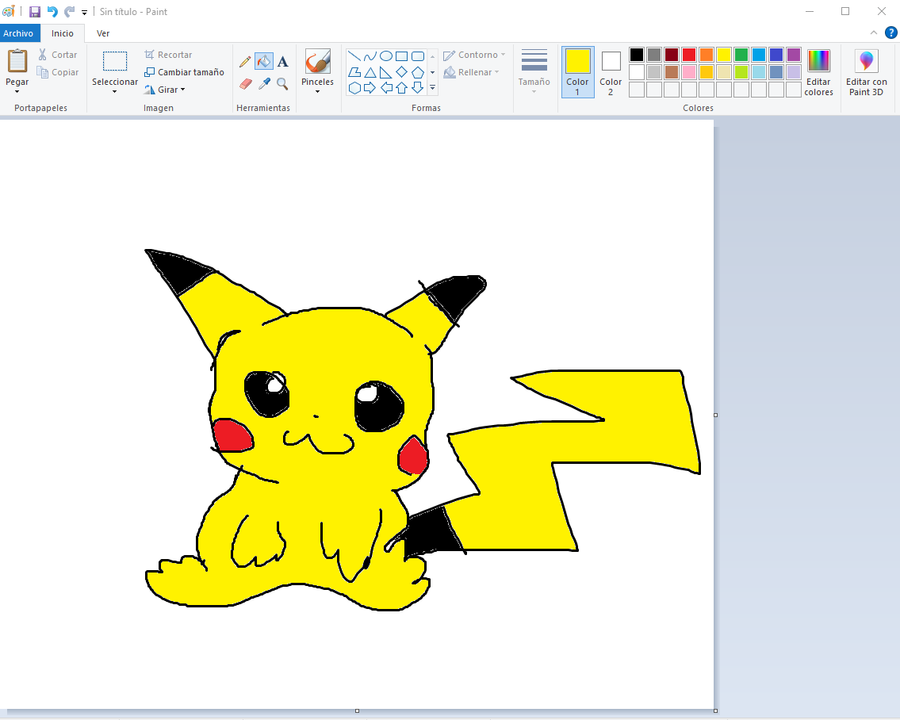
Task: Pick the purple color swatch
Action: coord(794,55)
